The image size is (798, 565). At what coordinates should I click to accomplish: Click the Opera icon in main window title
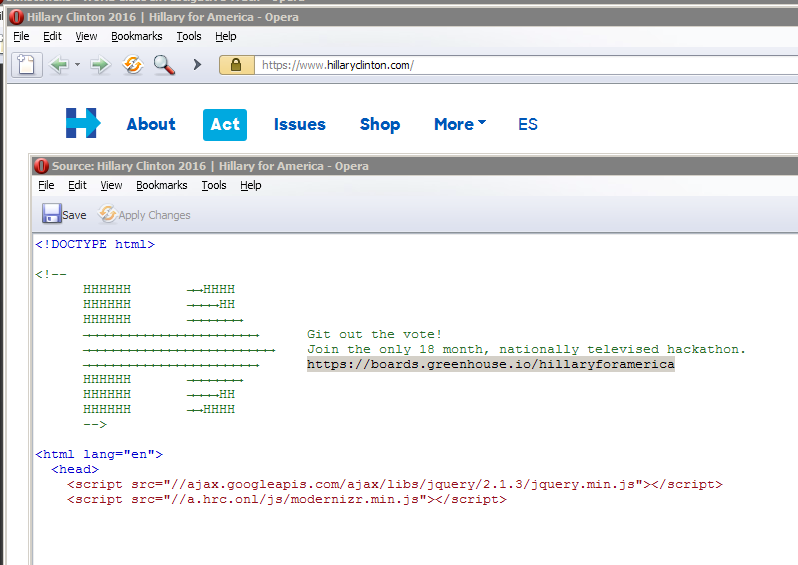point(16,17)
